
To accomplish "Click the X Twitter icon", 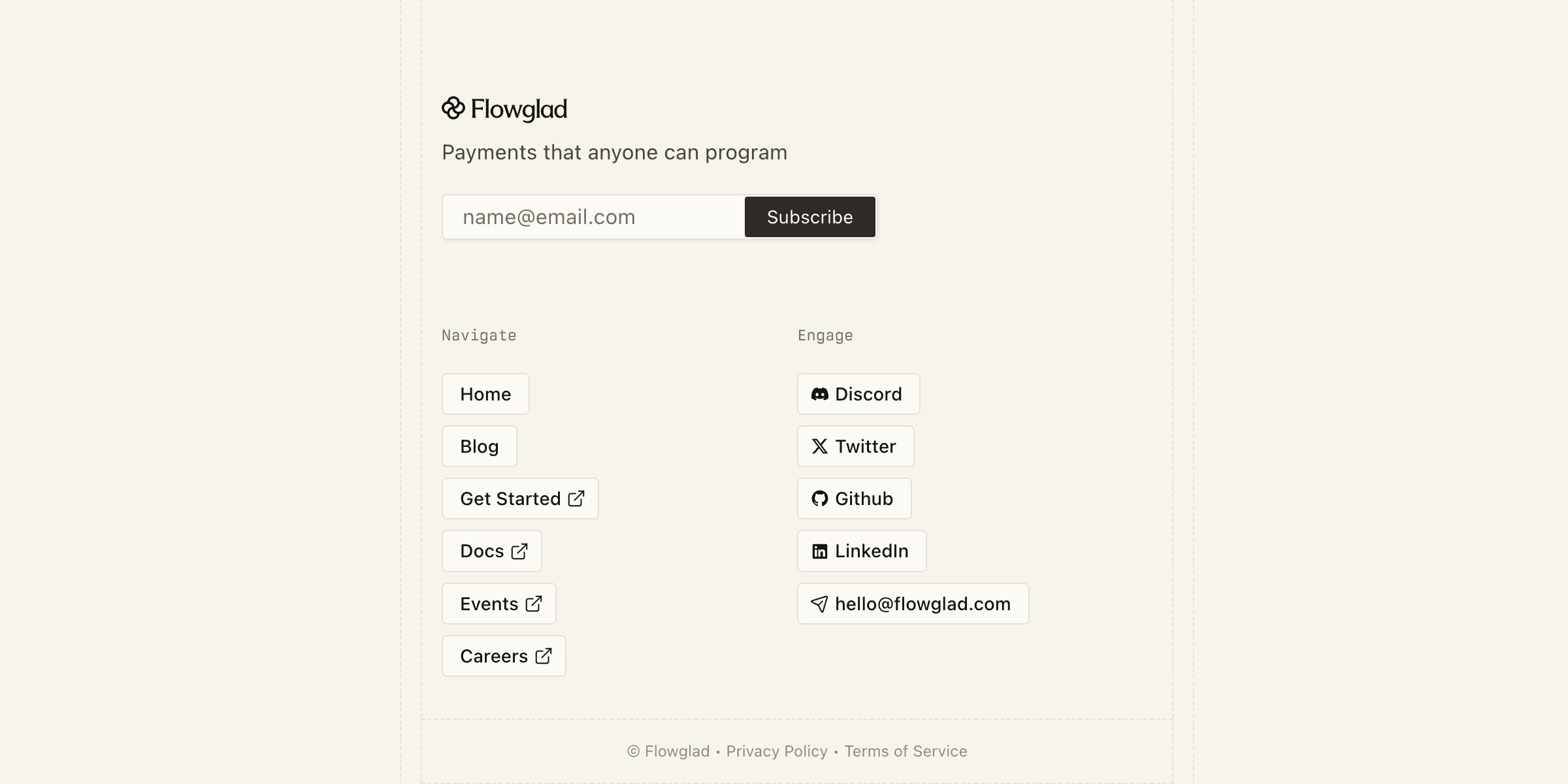I will (819, 446).
